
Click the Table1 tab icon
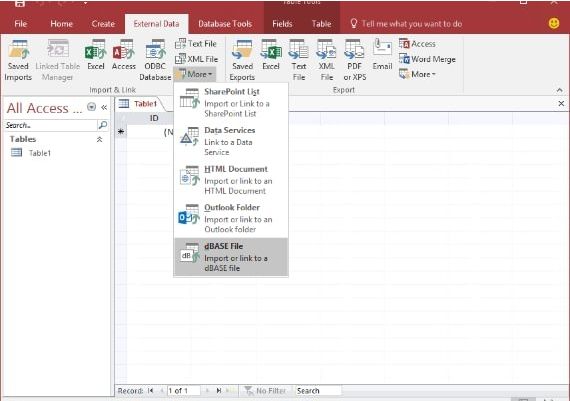click(124, 104)
